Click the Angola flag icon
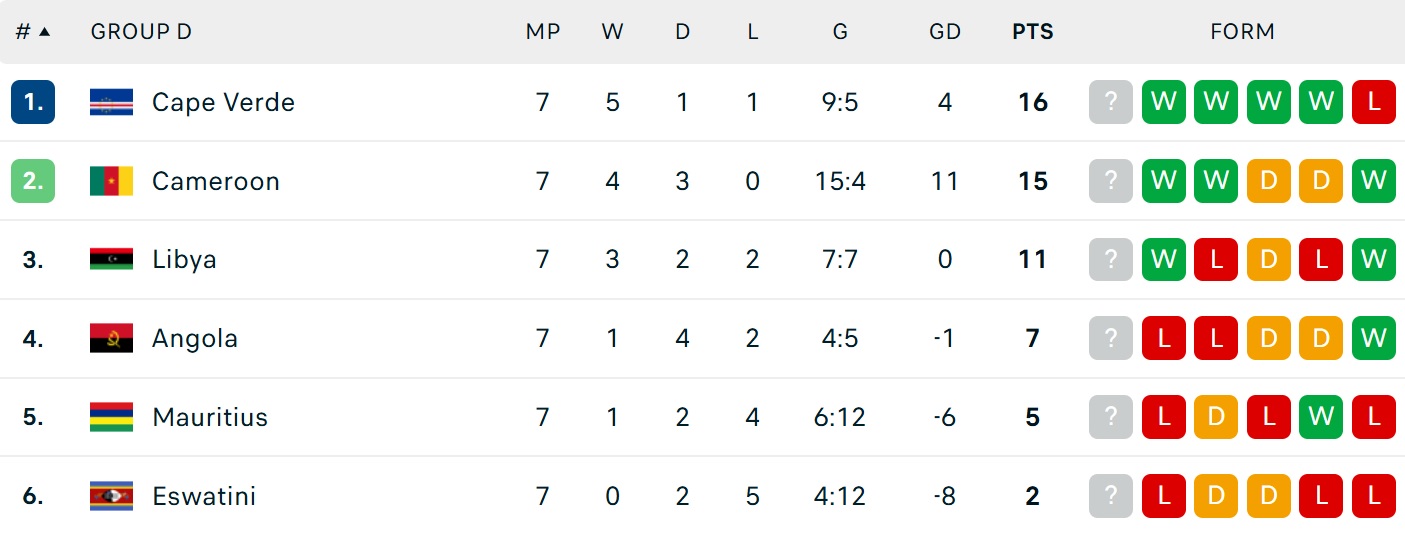This screenshot has height=534, width=1405. point(111,338)
